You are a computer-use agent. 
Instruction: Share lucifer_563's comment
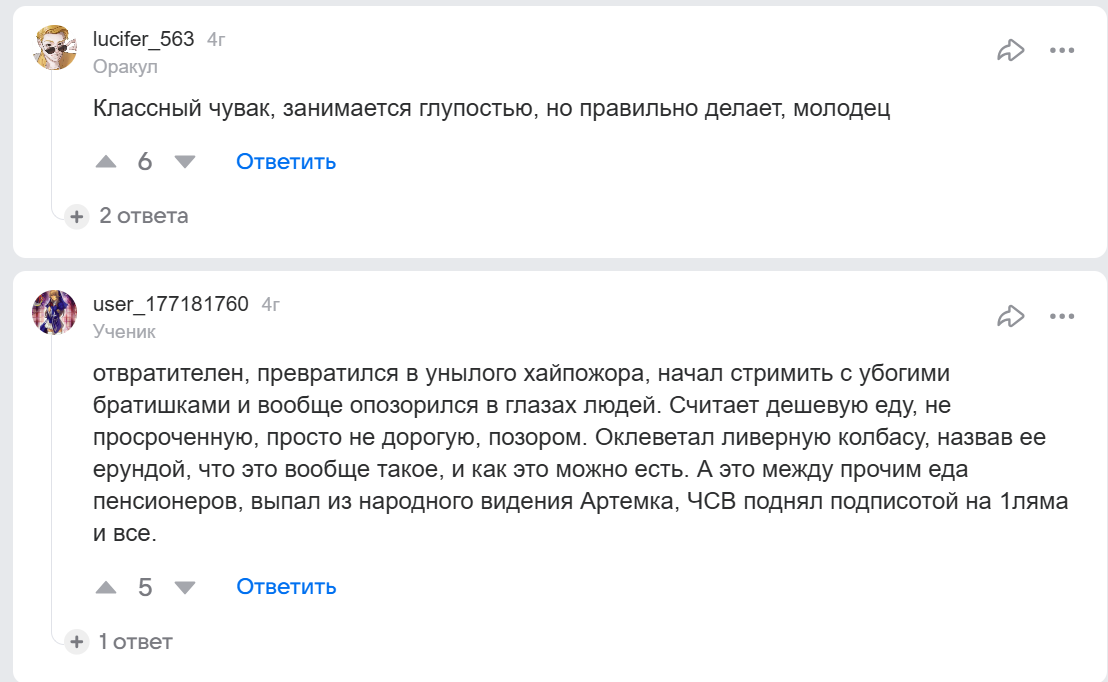tap(1011, 50)
